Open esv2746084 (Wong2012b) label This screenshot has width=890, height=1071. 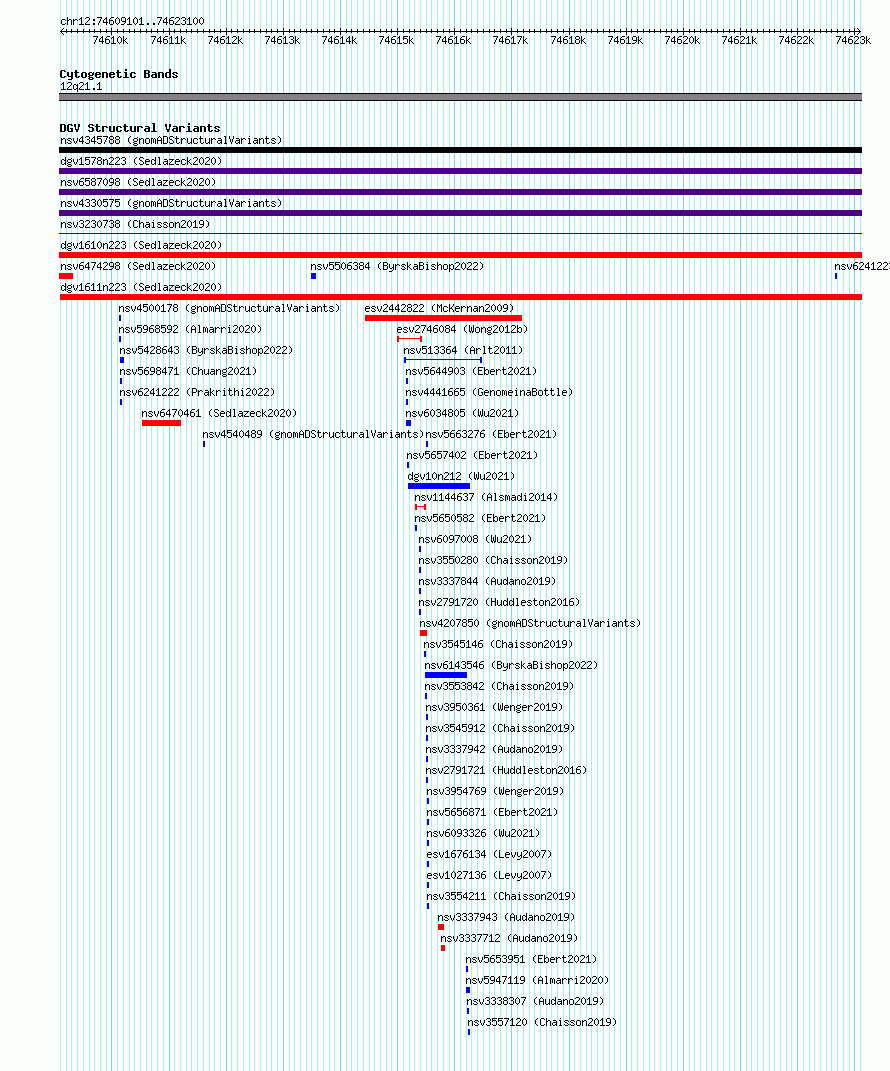tap(462, 329)
